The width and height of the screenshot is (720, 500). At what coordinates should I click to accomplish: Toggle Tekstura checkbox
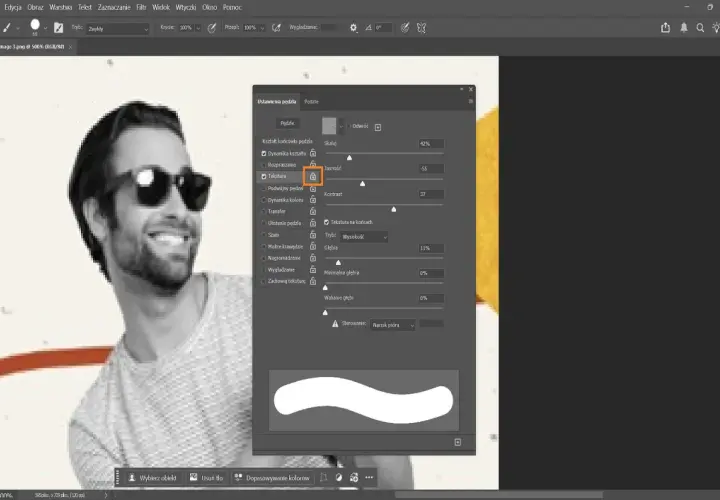(x=264, y=176)
